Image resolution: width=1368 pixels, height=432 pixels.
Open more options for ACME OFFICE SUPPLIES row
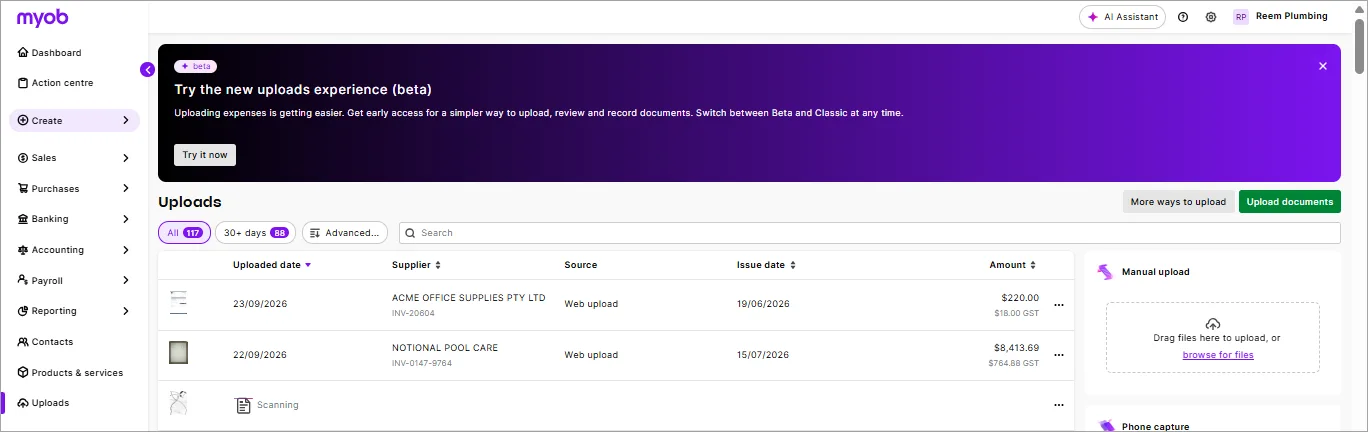coord(1059,305)
